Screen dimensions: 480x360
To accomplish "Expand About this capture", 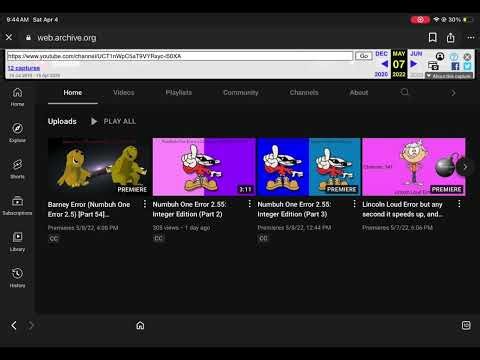I will coord(449,76).
